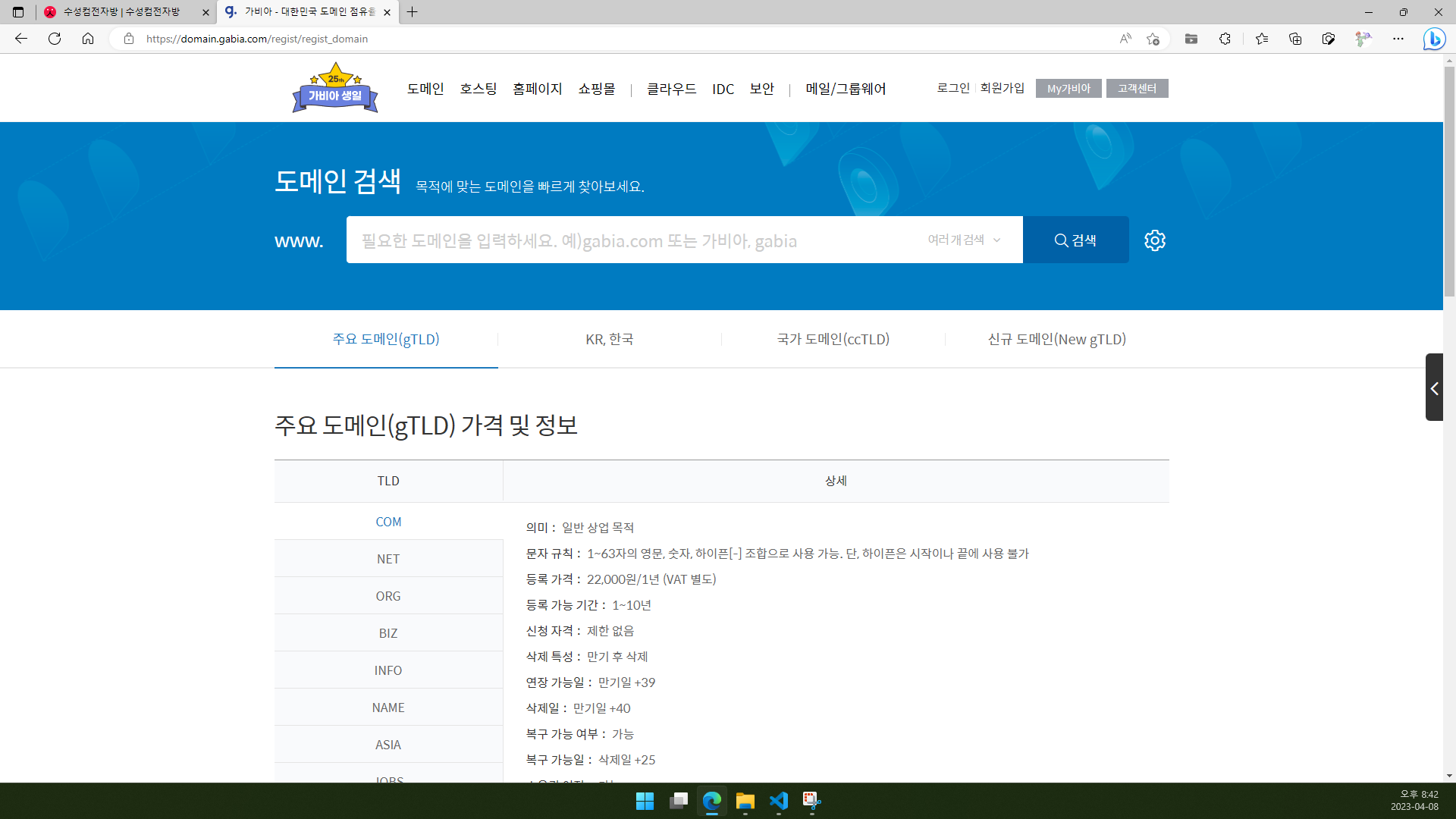Open the 도메인 menu
The image size is (1456, 819).
click(x=425, y=89)
